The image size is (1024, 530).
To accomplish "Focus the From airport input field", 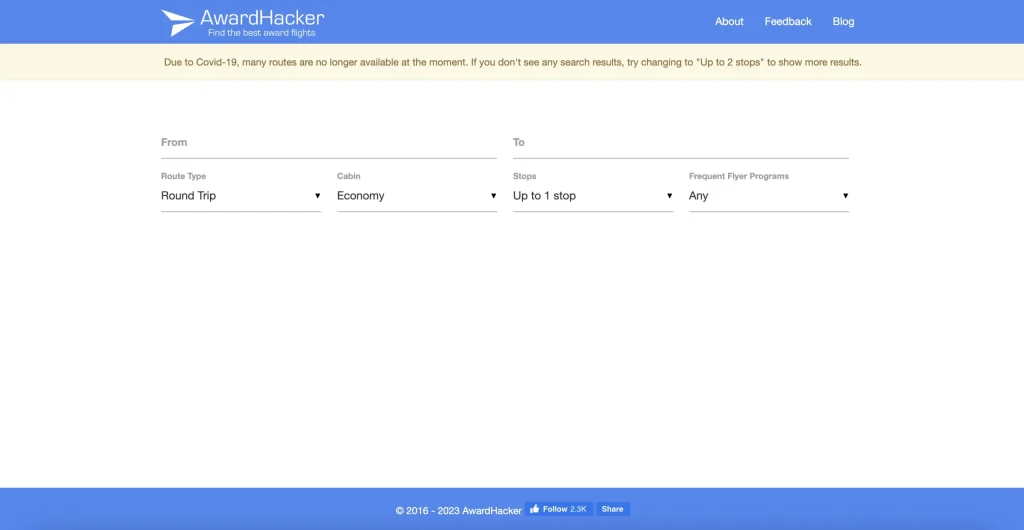I will coord(329,143).
